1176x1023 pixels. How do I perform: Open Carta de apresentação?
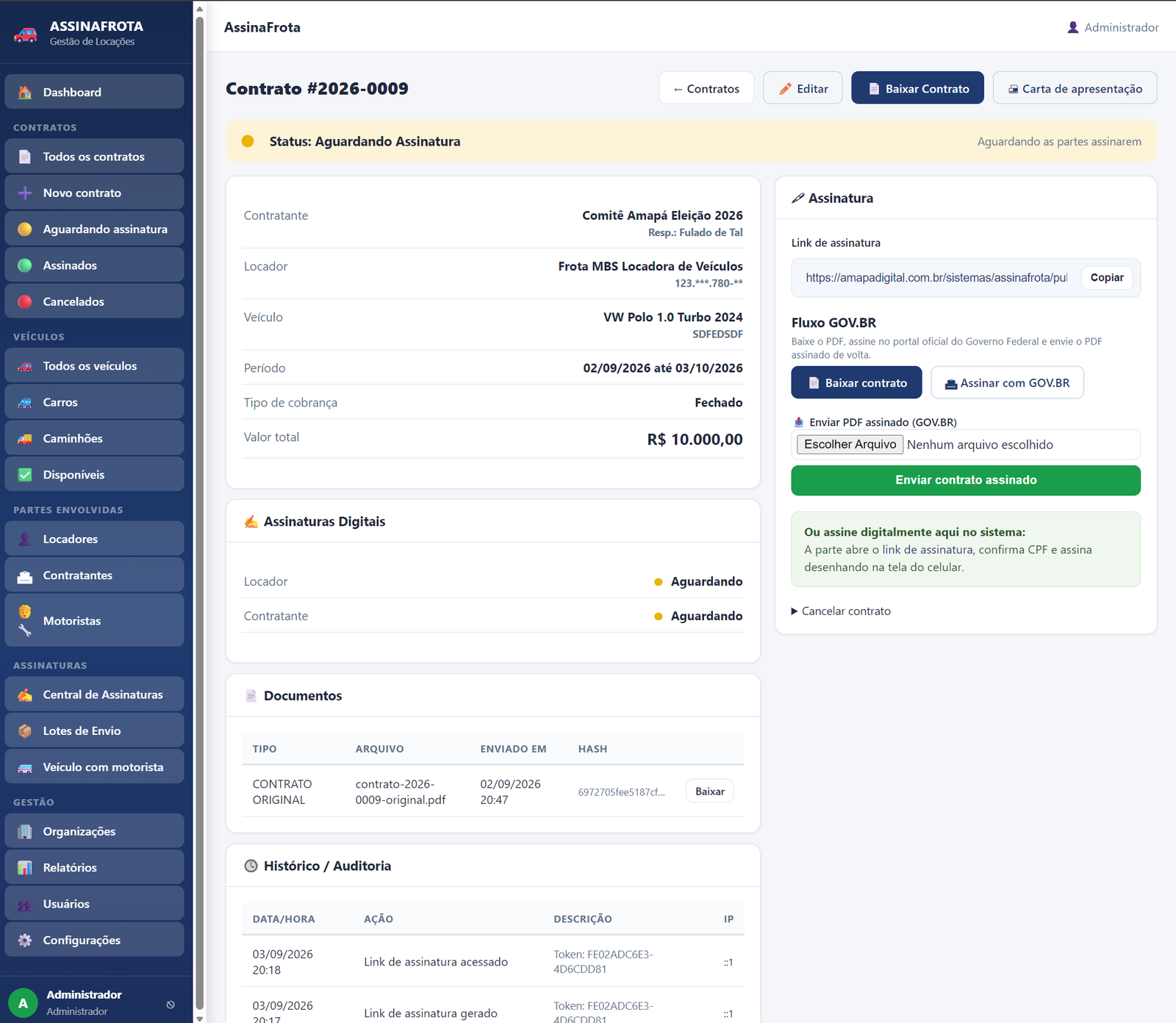point(1075,88)
